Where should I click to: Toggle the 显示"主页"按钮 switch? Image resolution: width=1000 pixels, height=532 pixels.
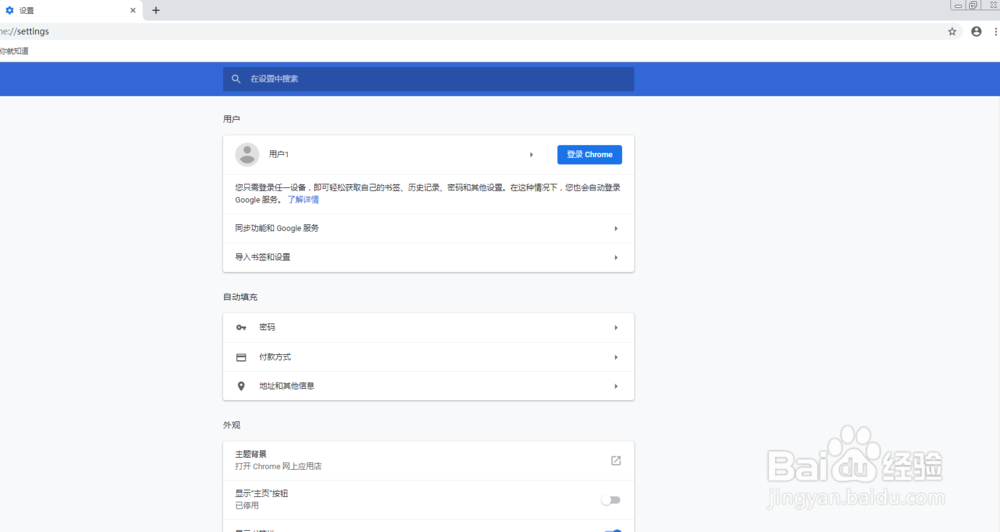pos(611,500)
